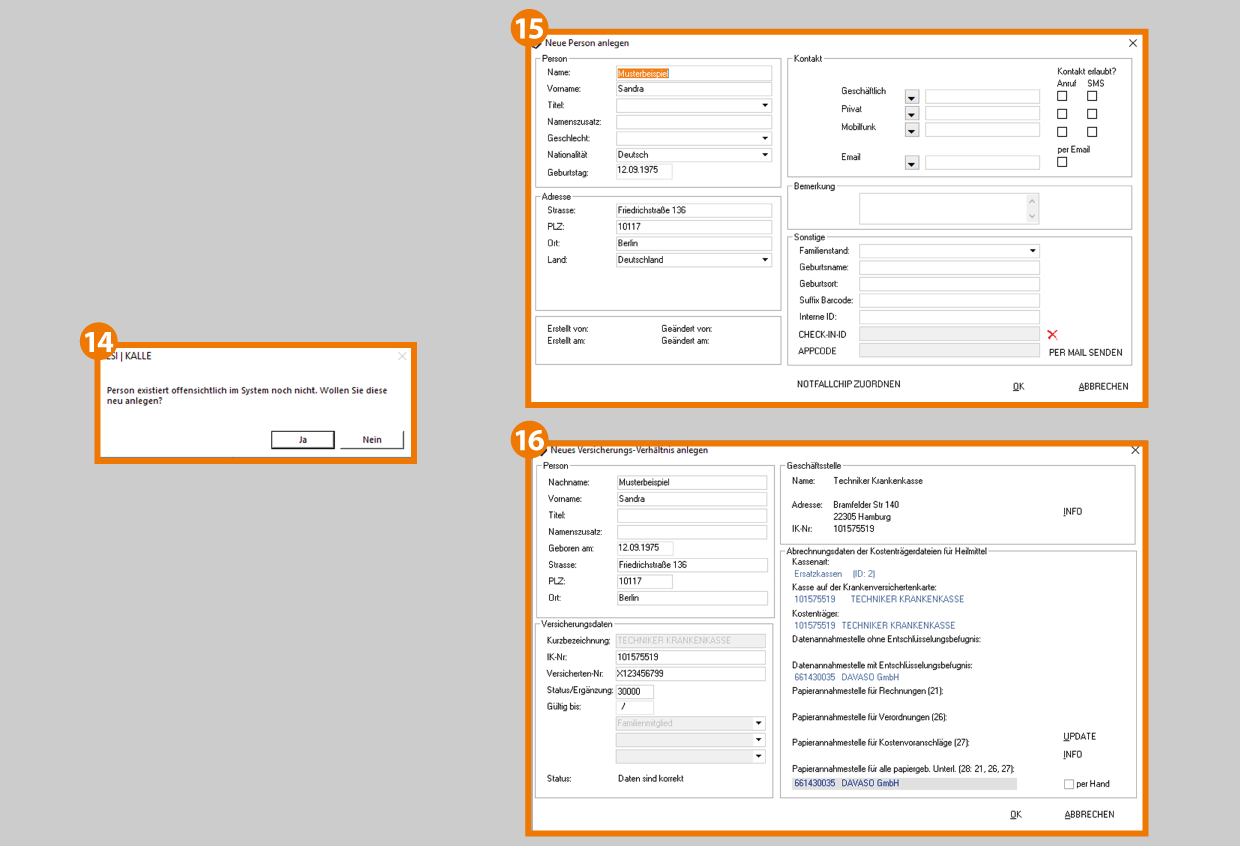Screen dimensions: 1240x846
Task: Click PER MAIL SENDEN next to APPCODE
Action: pyautogui.click(x=1085, y=352)
